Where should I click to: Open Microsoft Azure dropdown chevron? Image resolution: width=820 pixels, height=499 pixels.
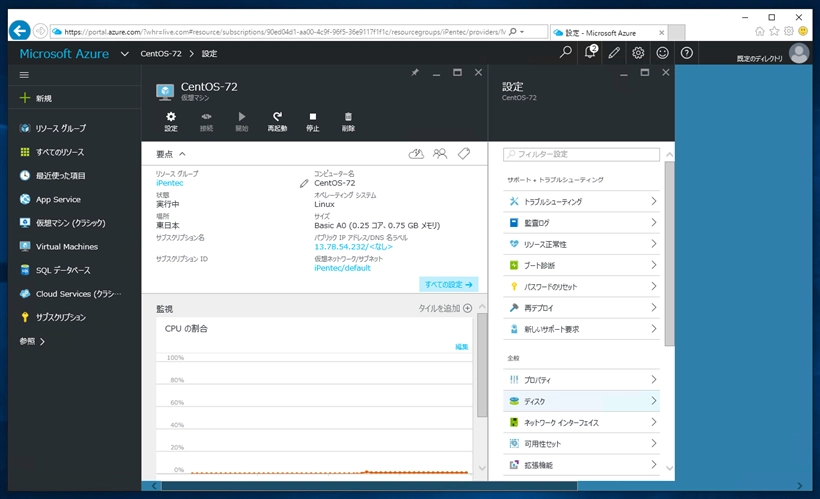point(124,54)
